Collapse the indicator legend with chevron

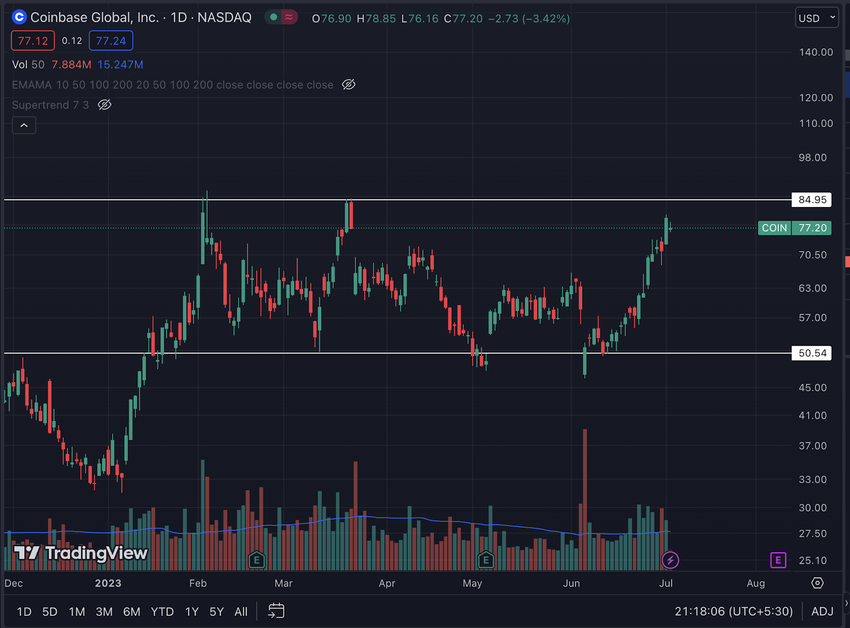pos(24,125)
